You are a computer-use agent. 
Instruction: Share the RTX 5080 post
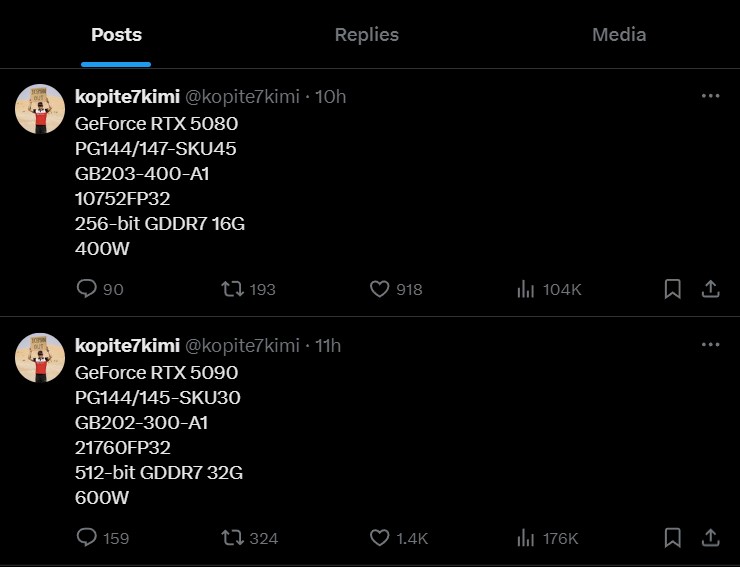pyautogui.click(x=710, y=289)
